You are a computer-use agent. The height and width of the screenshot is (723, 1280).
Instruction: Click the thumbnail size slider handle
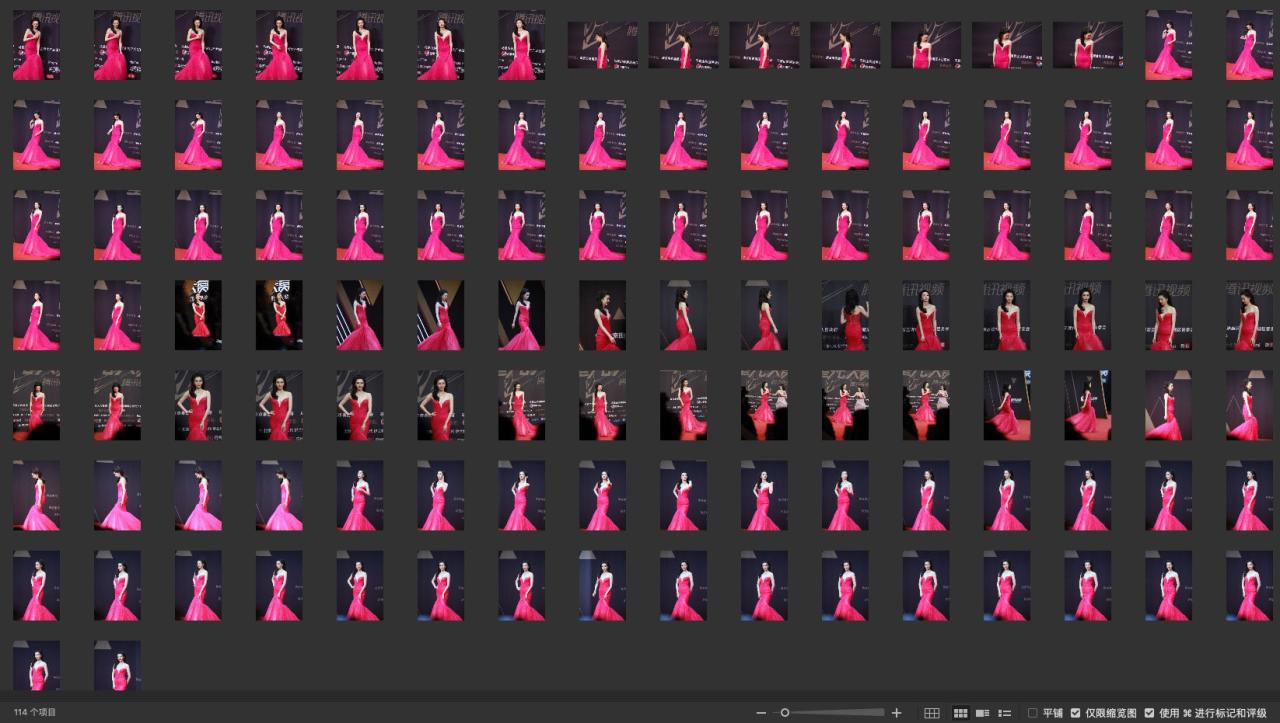coord(785,713)
